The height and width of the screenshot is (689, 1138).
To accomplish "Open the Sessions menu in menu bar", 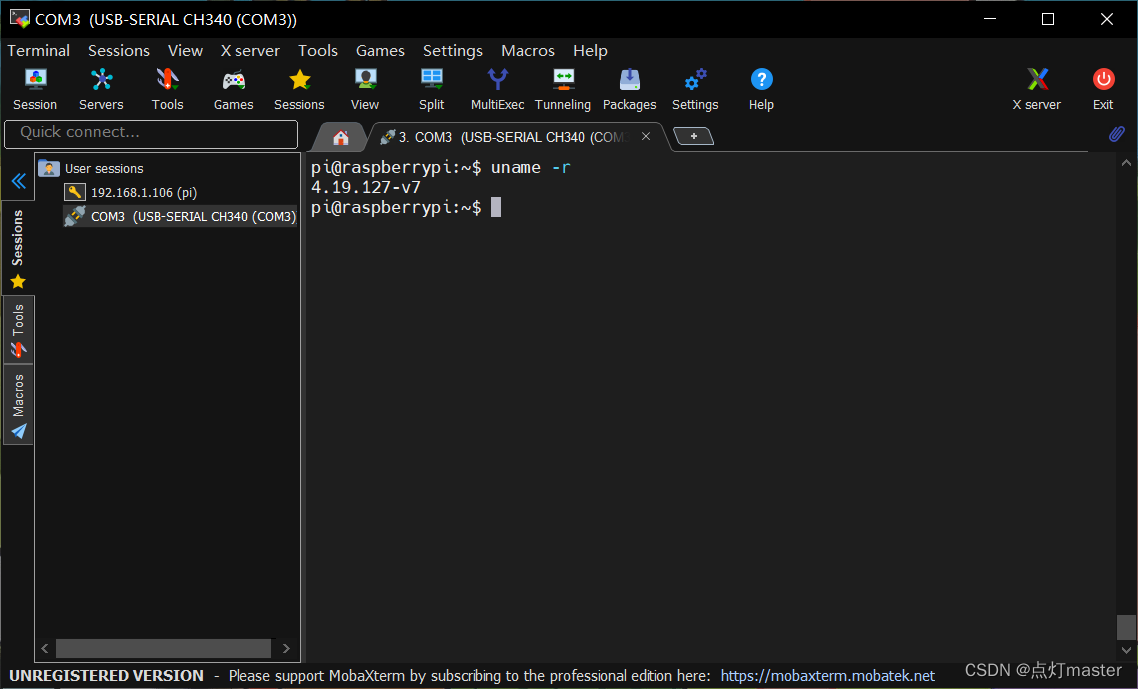I will (119, 51).
